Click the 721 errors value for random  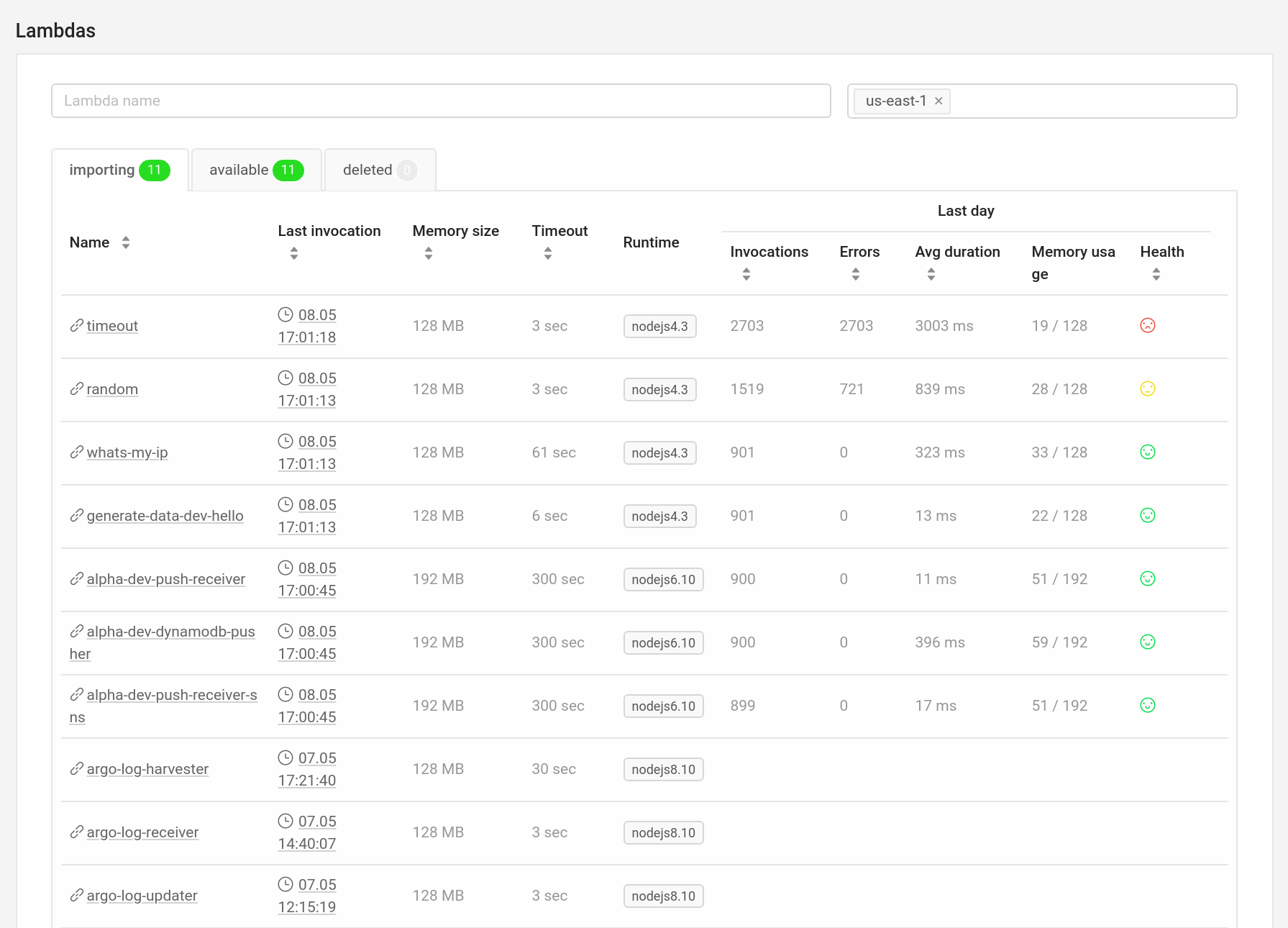coord(851,389)
